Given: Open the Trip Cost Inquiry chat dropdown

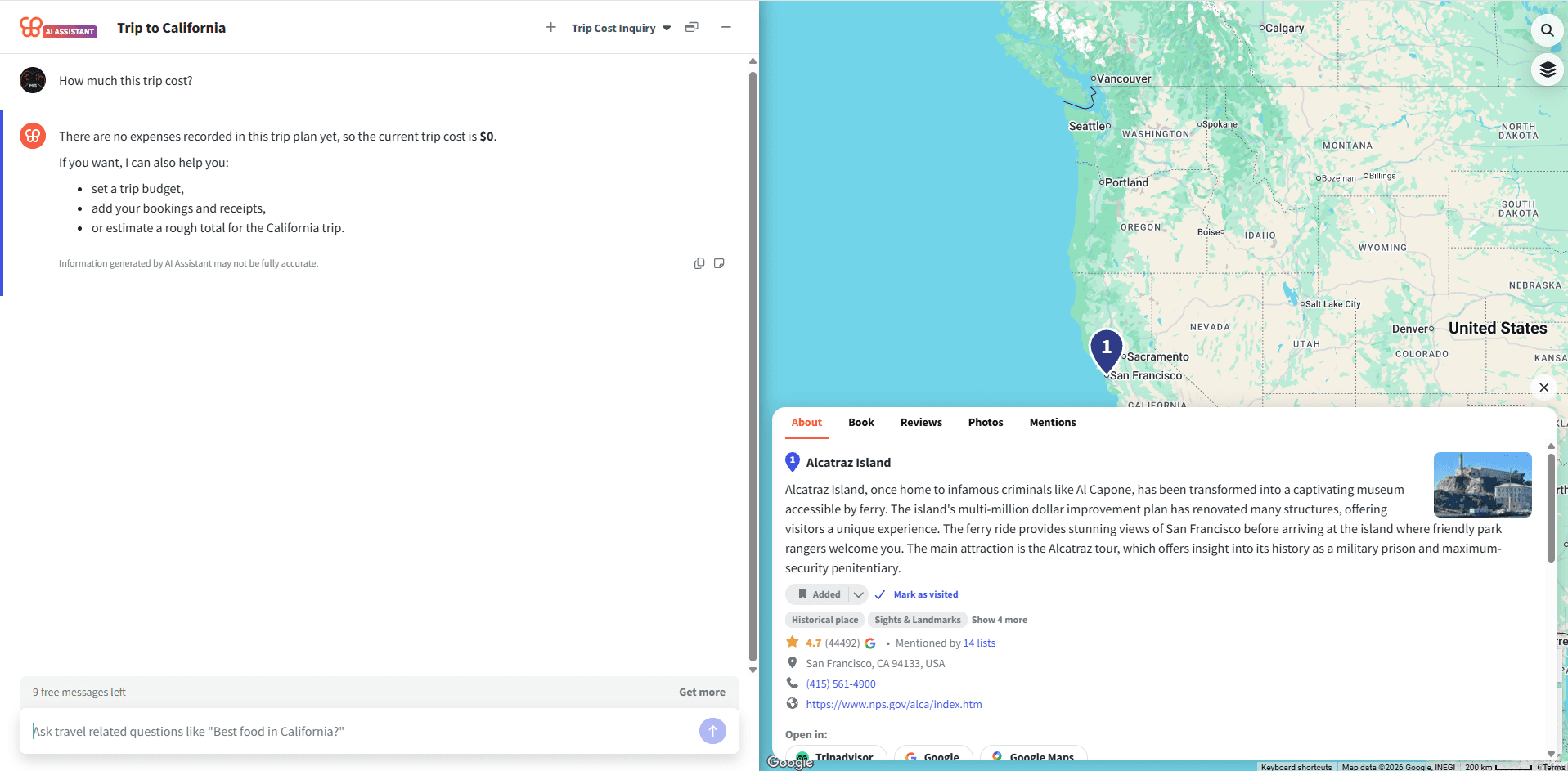Looking at the screenshot, I should pos(621,28).
